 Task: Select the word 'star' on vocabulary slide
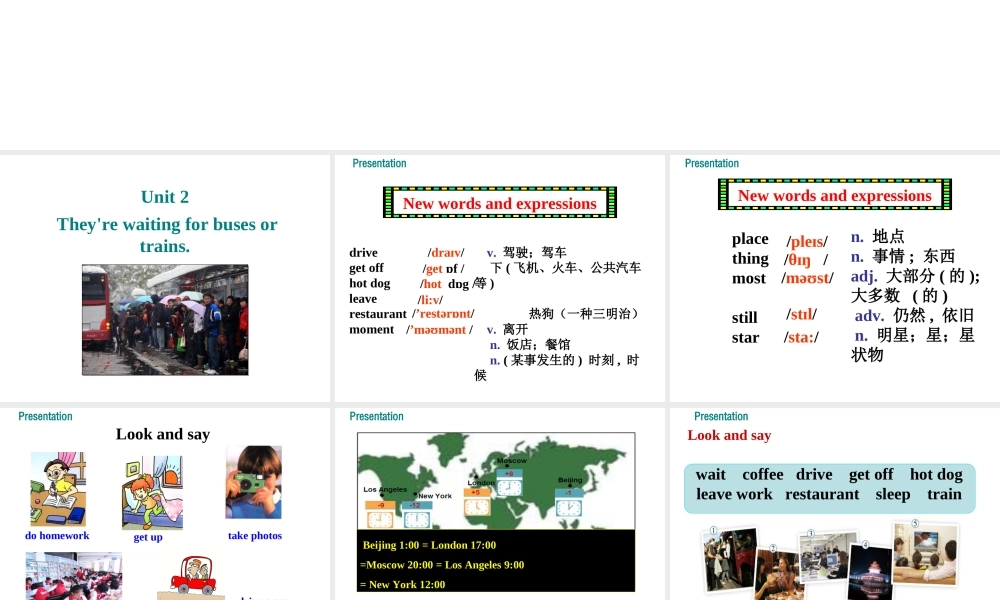[745, 338]
